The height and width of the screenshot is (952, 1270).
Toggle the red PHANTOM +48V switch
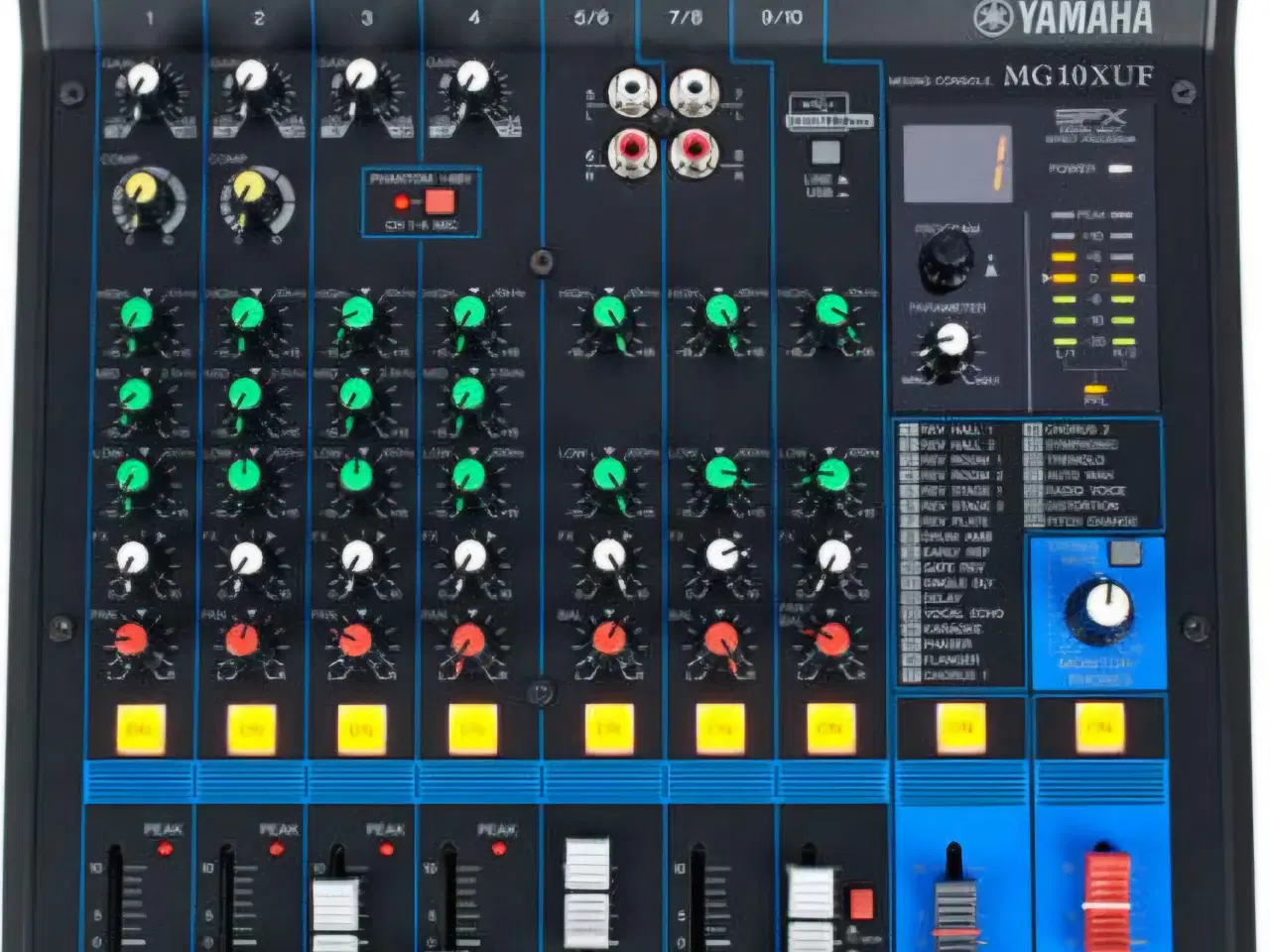(440, 202)
